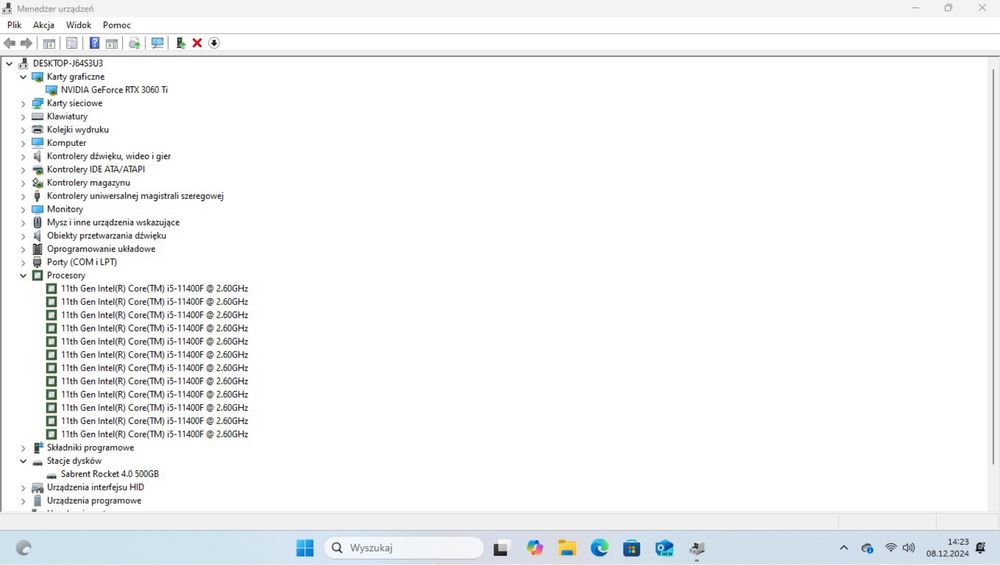Open the Pomoc menu
Image resolution: width=1000 pixels, height=565 pixels.
click(117, 25)
